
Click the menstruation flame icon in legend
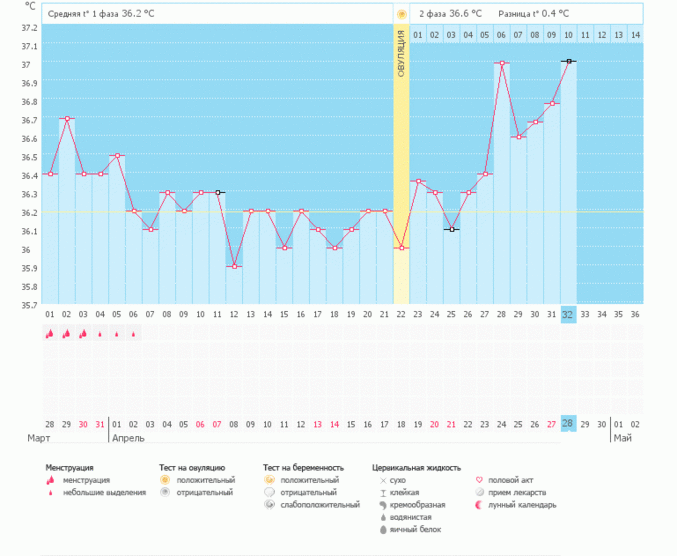pos(50,480)
